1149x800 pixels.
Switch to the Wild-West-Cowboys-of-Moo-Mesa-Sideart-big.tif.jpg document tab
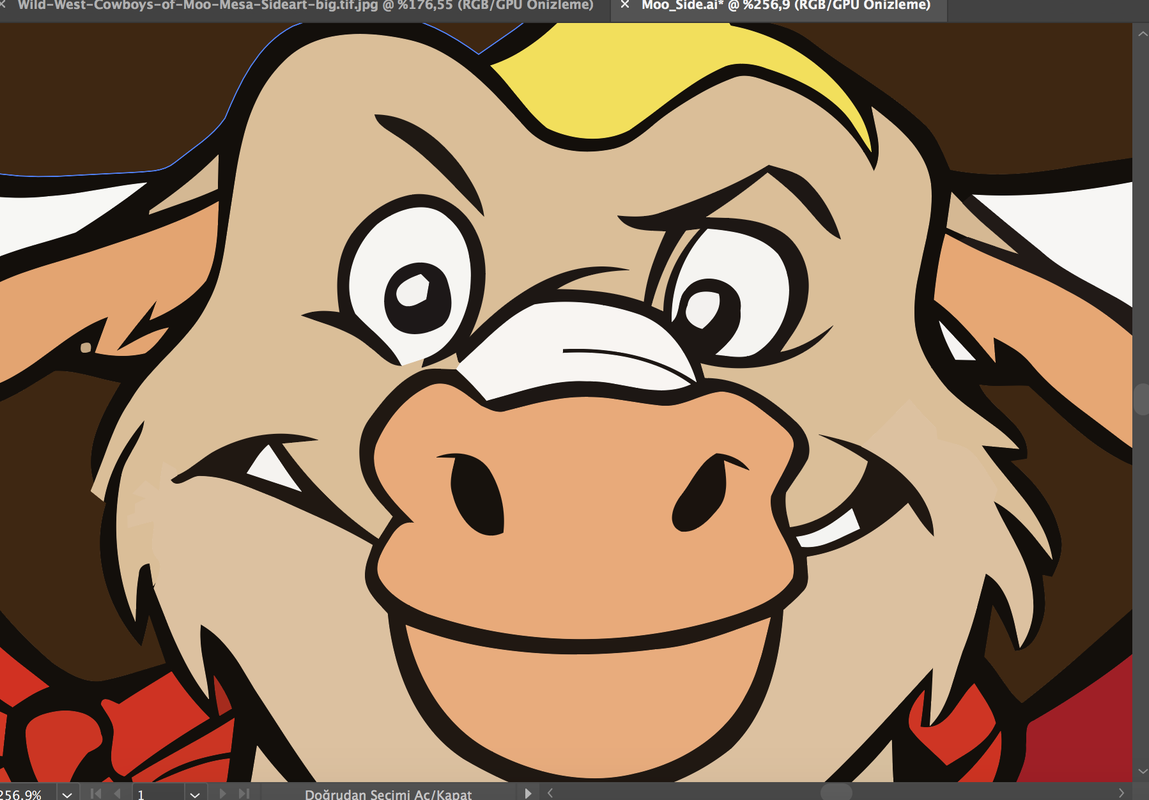(306, 6)
